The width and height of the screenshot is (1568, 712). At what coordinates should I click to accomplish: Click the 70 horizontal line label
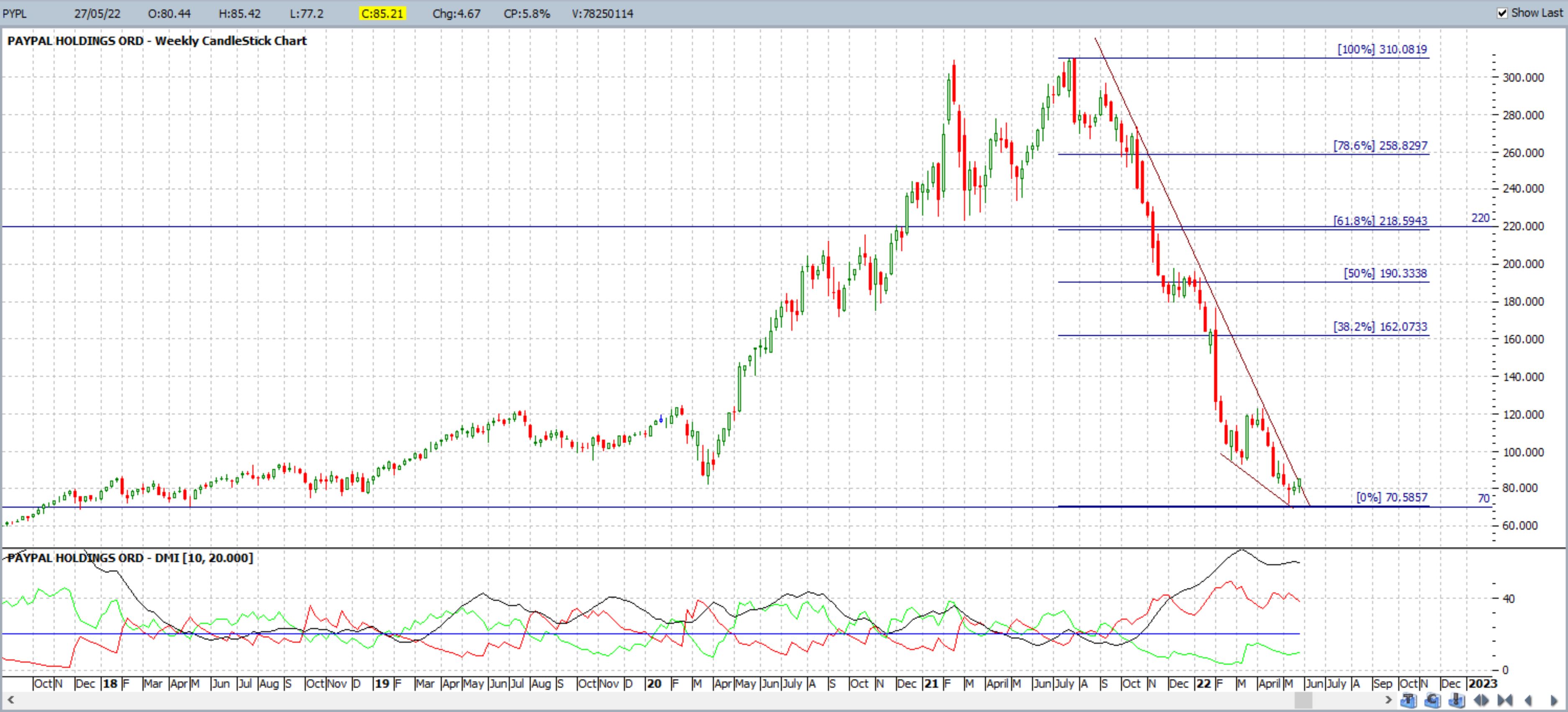pyautogui.click(x=1483, y=499)
